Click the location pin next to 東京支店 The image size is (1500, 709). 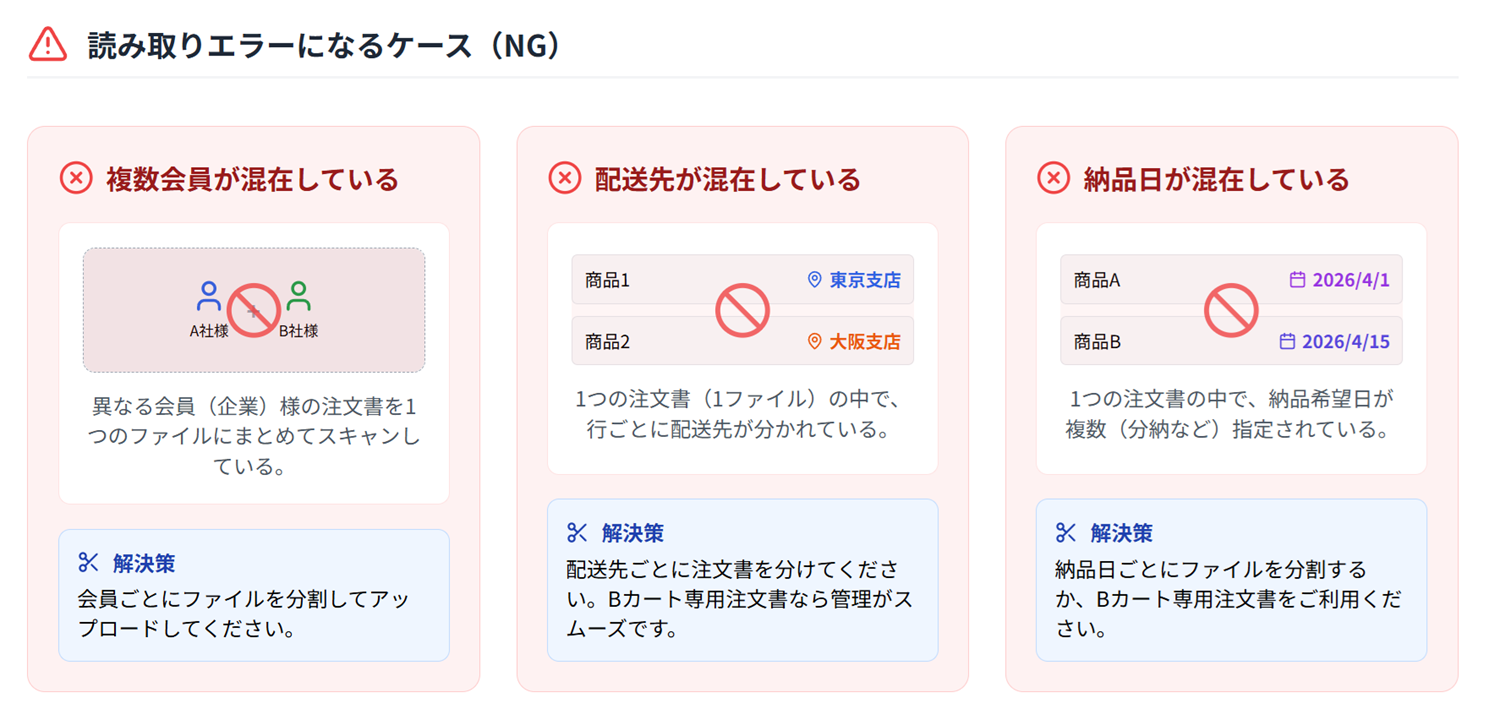tap(814, 280)
